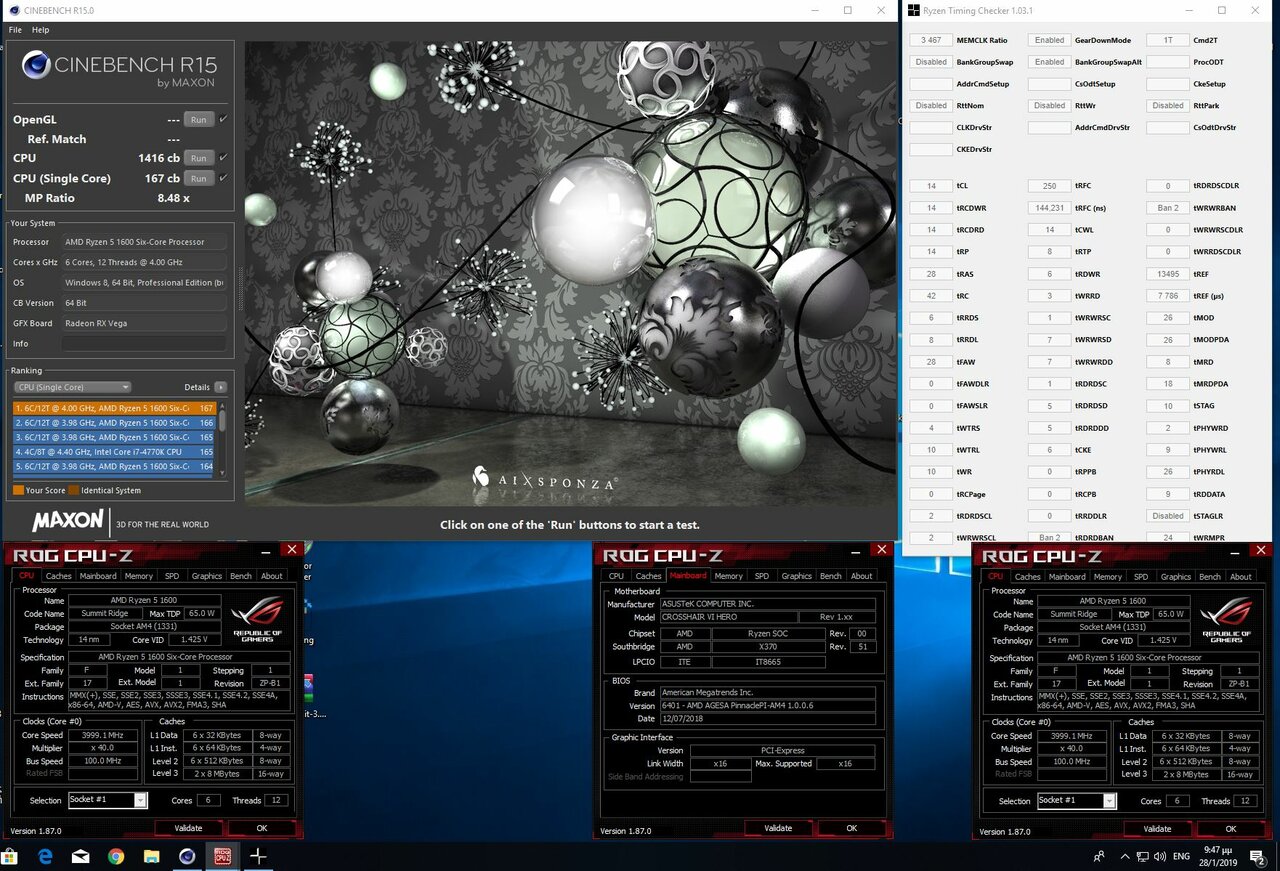The image size is (1280, 871).
Task: Open Mainboard tab in right CPU-Z window
Action: coord(1067,577)
